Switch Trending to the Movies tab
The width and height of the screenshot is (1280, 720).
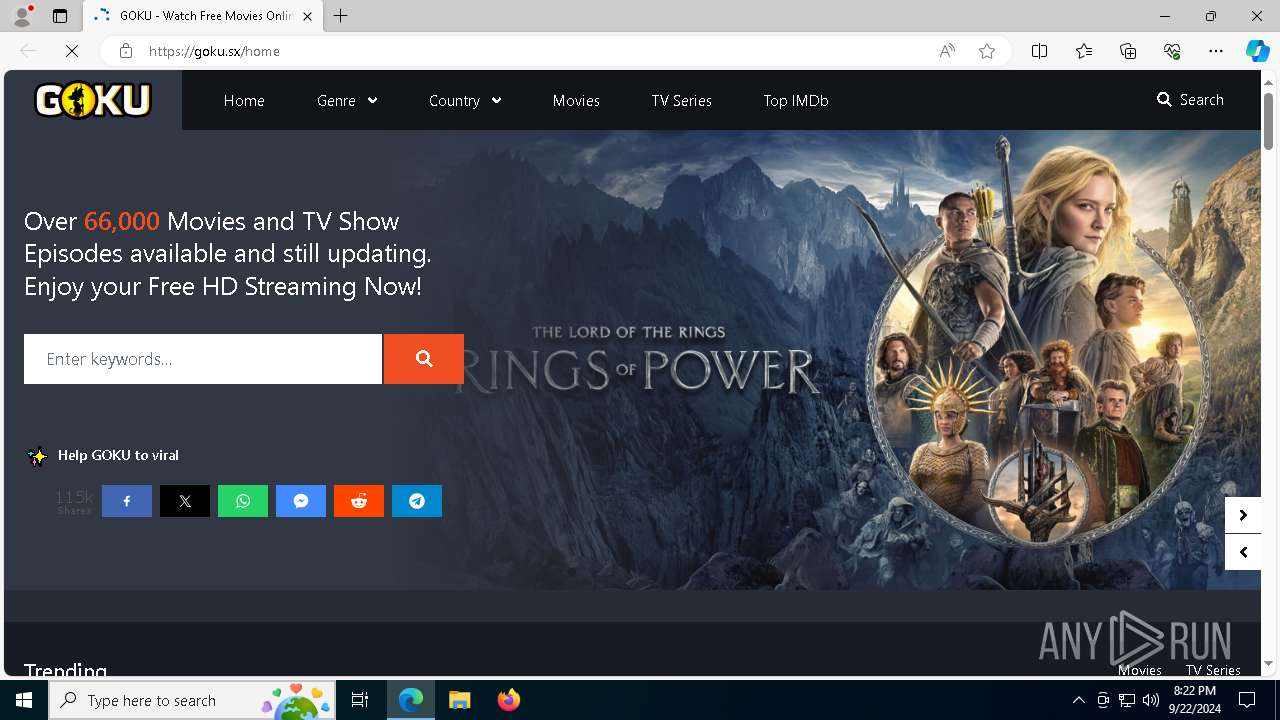1140,670
